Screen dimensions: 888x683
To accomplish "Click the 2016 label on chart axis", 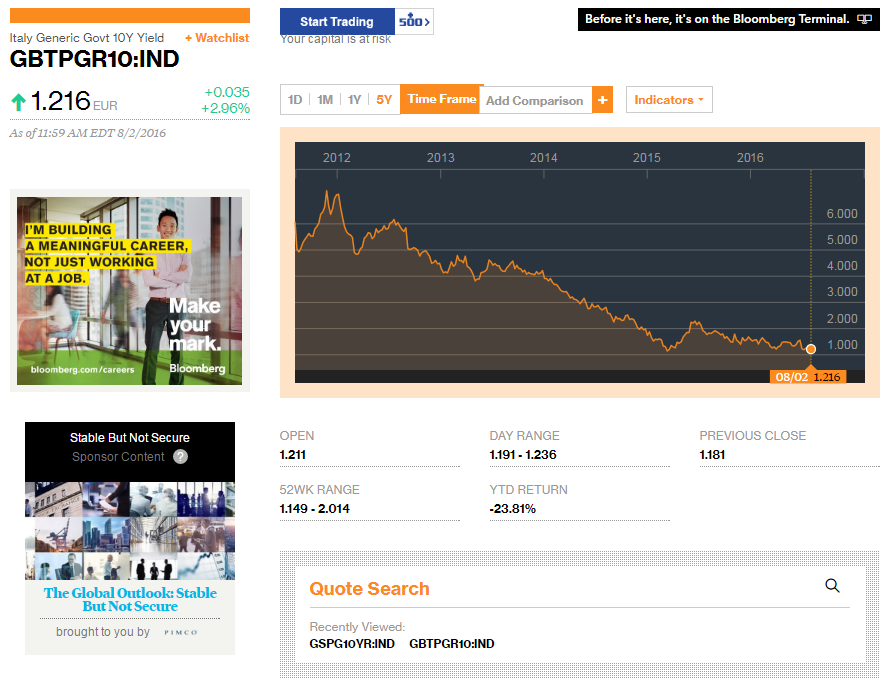I will (x=750, y=157).
